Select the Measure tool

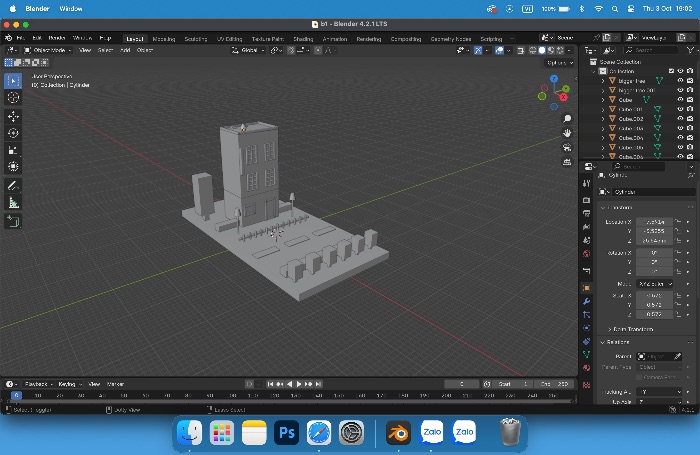(x=13, y=203)
